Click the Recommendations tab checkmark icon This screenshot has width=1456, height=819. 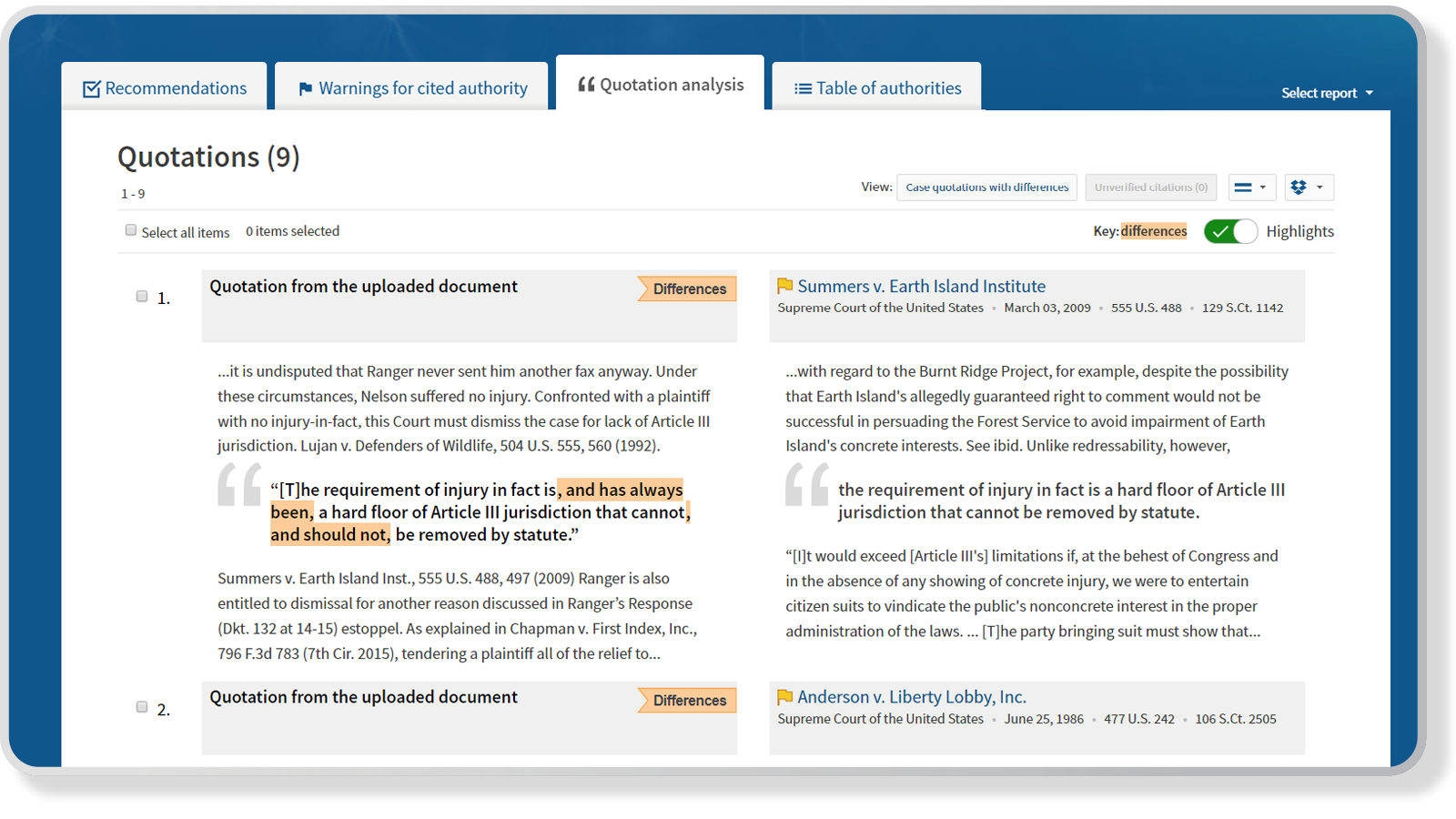[x=91, y=89]
